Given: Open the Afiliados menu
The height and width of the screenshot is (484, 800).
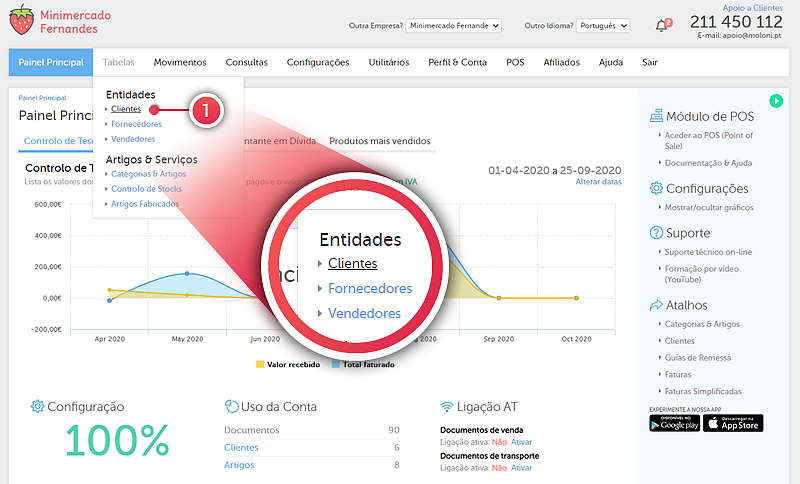Looking at the screenshot, I should point(562,62).
